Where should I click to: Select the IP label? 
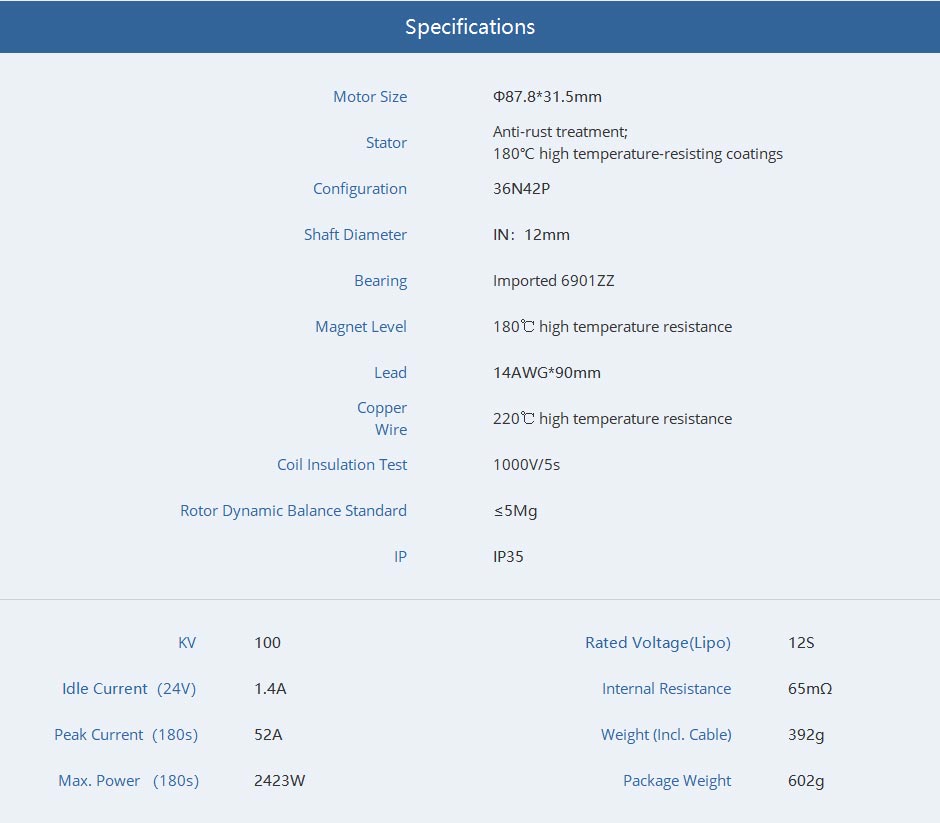(400, 557)
